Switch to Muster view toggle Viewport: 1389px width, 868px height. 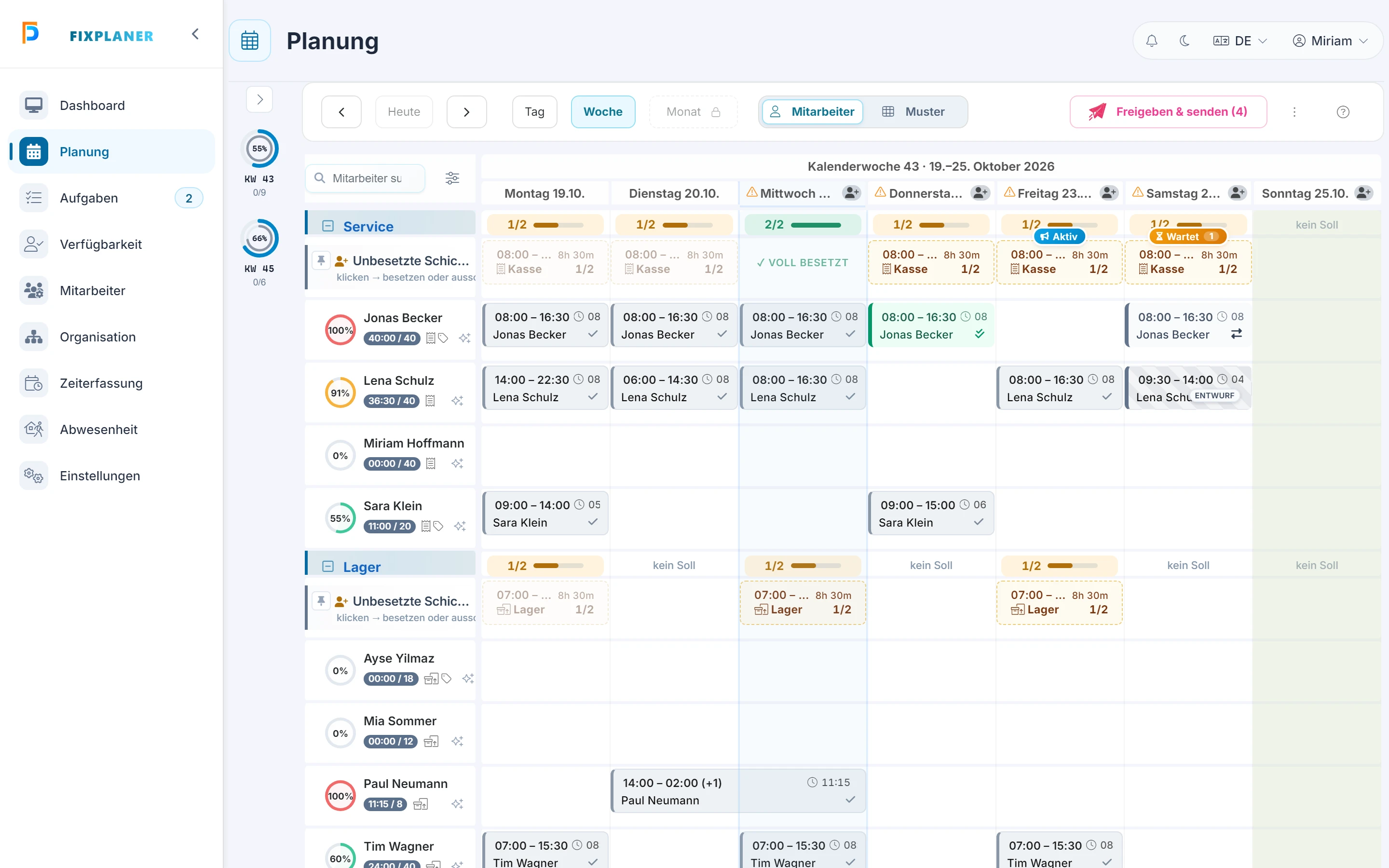(913, 112)
